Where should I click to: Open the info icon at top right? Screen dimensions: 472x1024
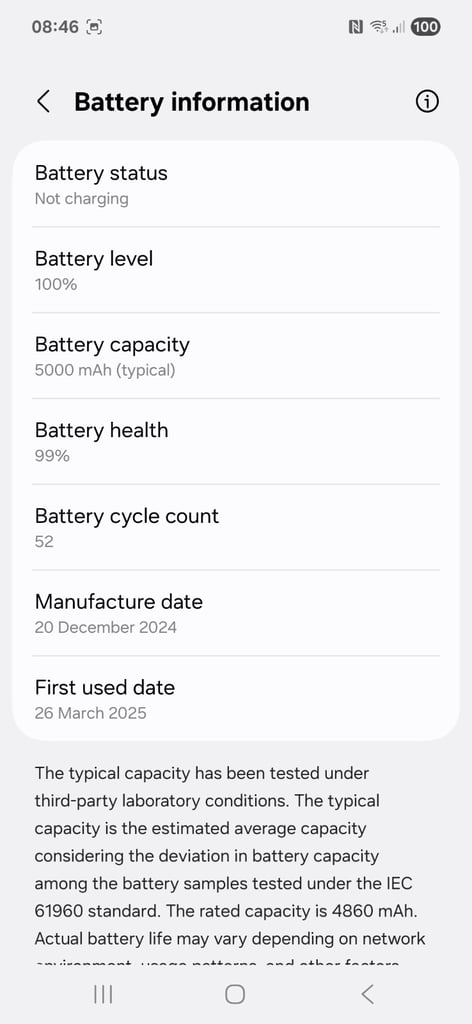[427, 102]
